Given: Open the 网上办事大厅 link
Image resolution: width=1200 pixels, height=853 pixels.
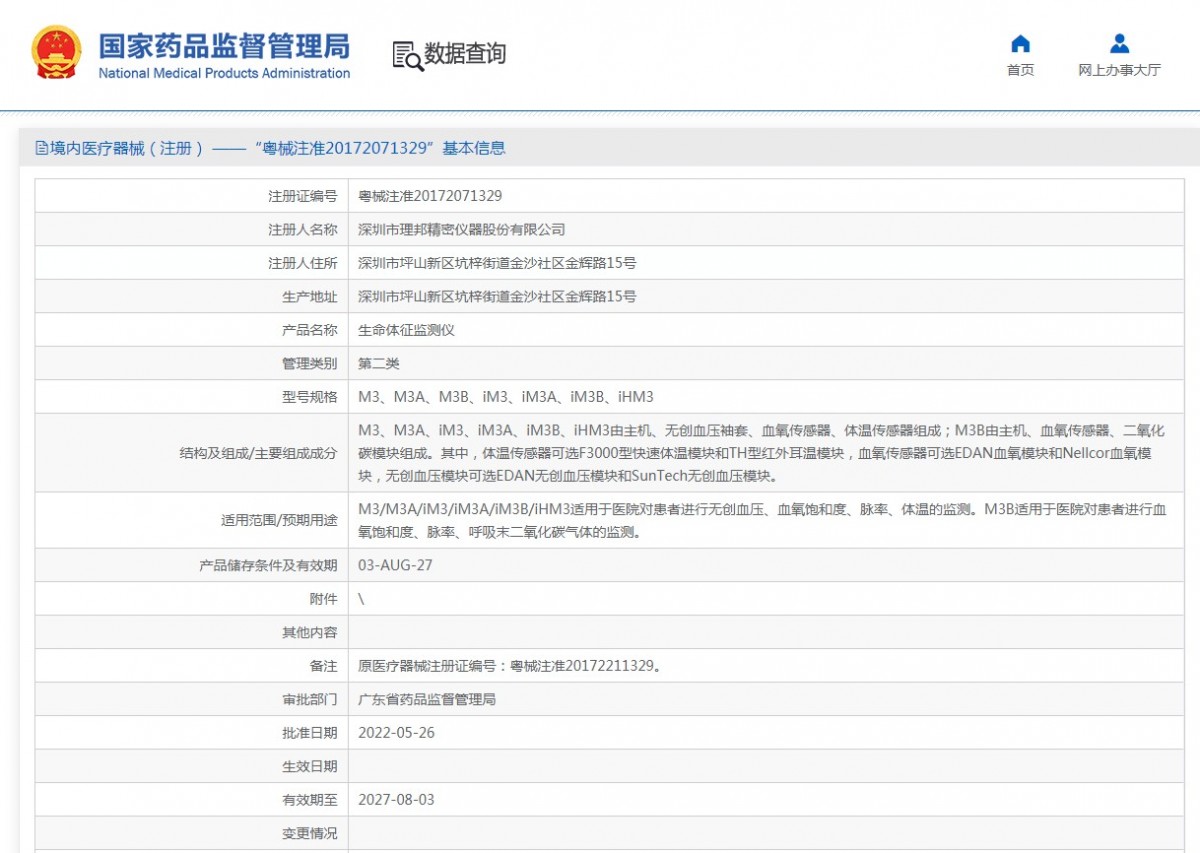Looking at the screenshot, I should tap(1120, 70).
